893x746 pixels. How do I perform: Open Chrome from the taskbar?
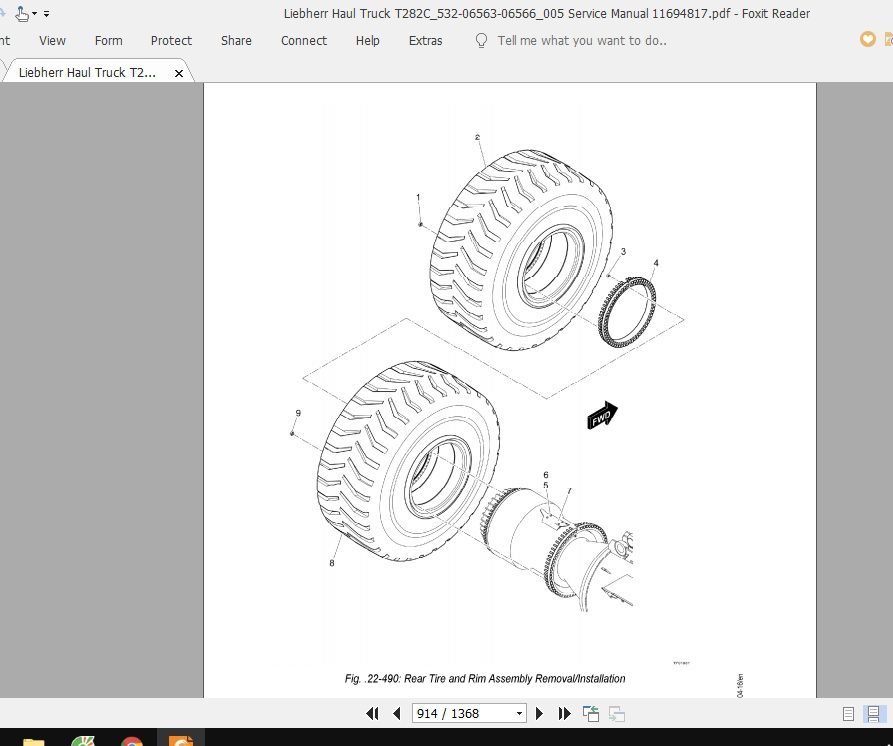coord(132,740)
